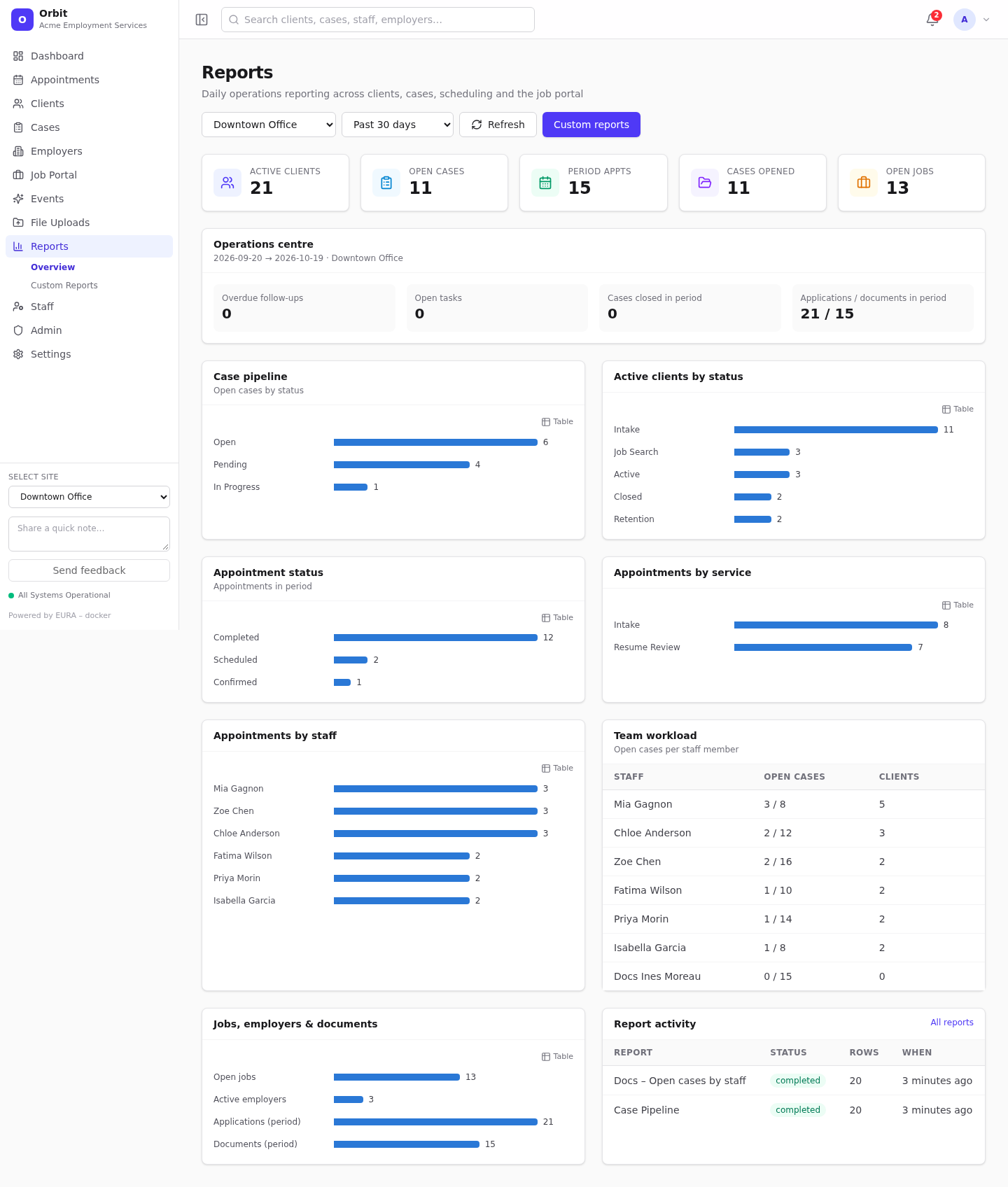The height and width of the screenshot is (1187, 1008).
Task: Focus the quick note text box
Action: point(89,534)
